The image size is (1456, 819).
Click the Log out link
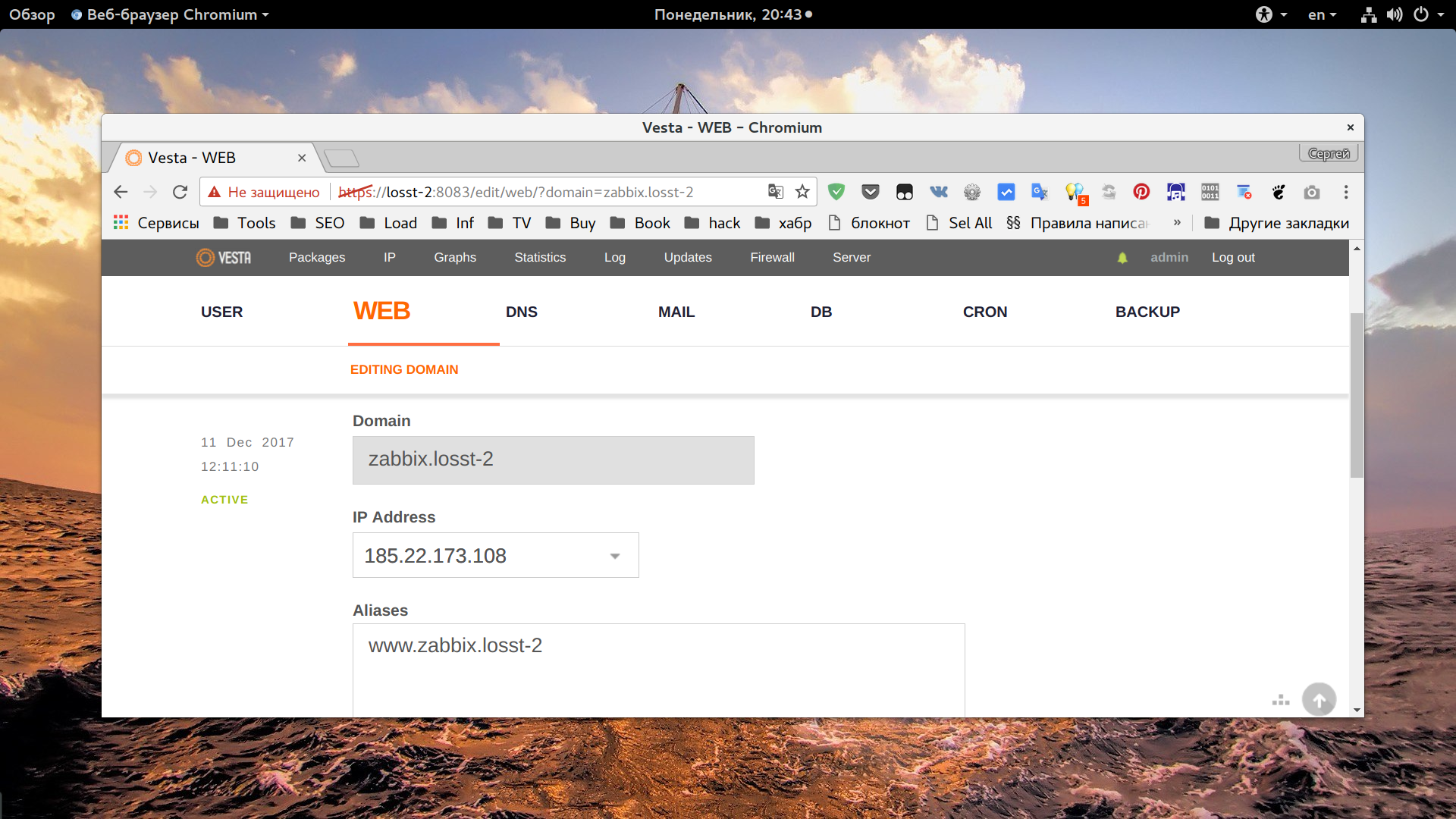click(x=1233, y=257)
